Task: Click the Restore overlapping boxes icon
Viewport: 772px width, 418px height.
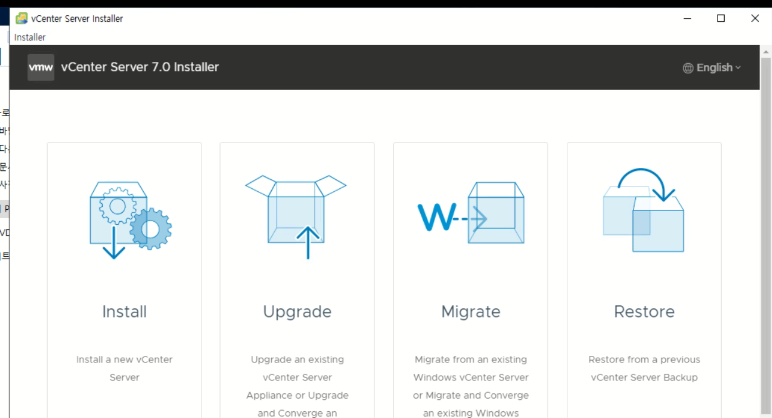Action: [x=643, y=210]
